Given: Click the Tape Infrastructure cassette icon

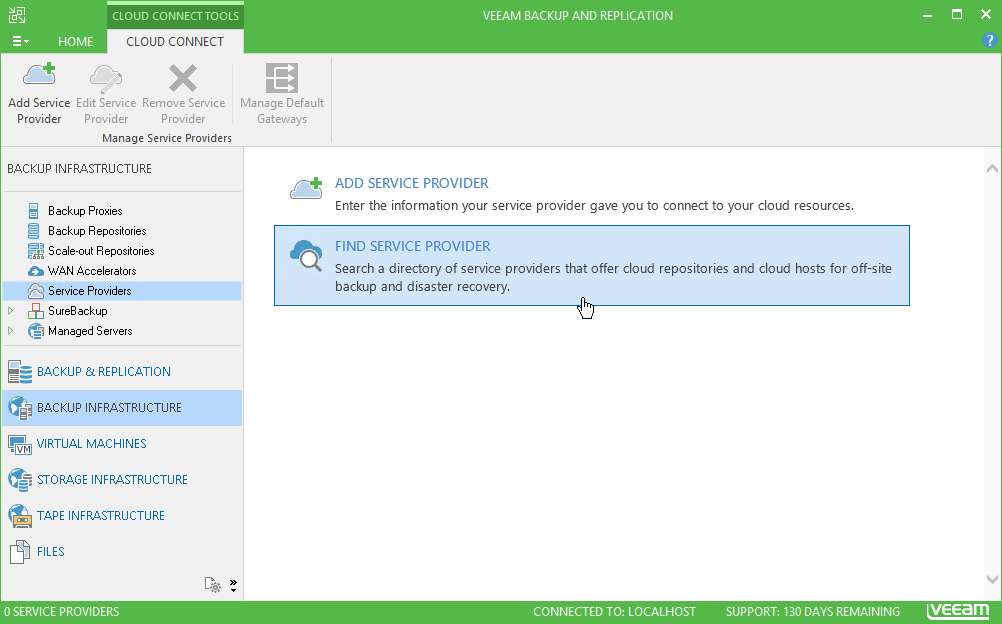Looking at the screenshot, I should tap(20, 516).
